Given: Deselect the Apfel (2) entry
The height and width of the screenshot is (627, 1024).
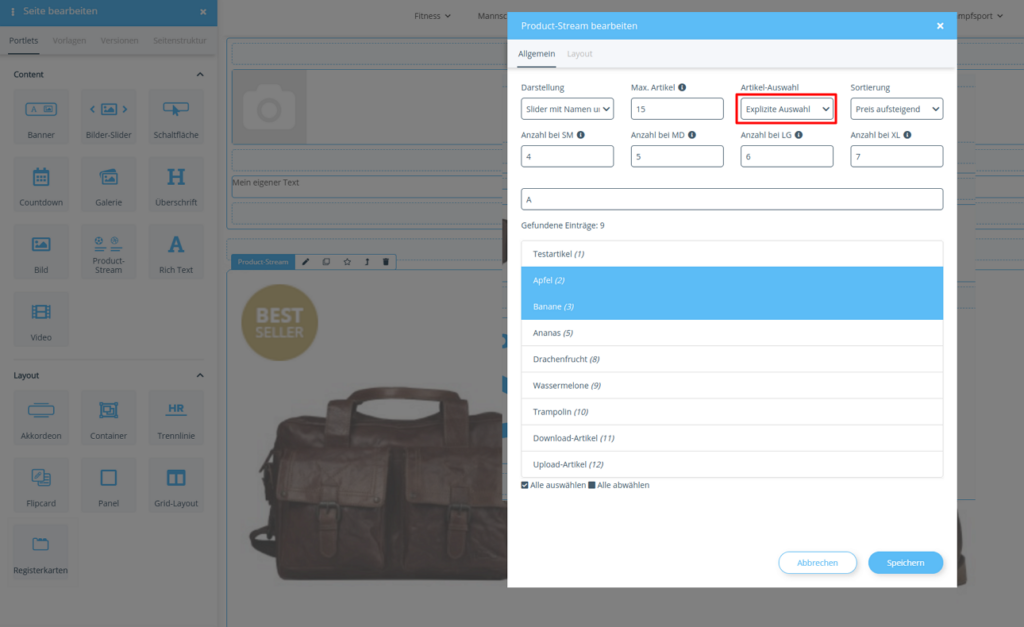Looking at the screenshot, I should tap(732, 280).
